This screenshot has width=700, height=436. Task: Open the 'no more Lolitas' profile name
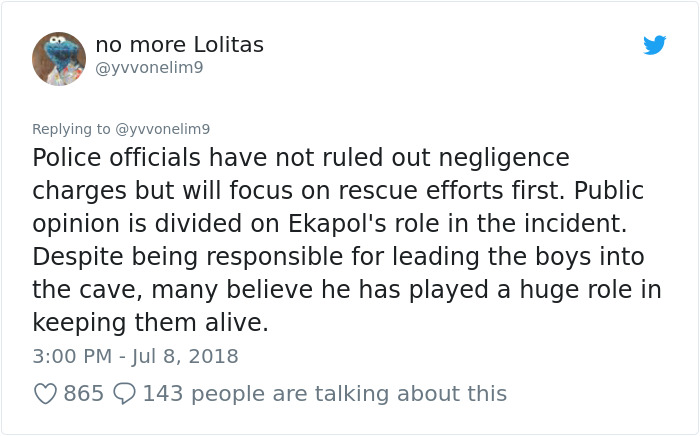(x=179, y=45)
